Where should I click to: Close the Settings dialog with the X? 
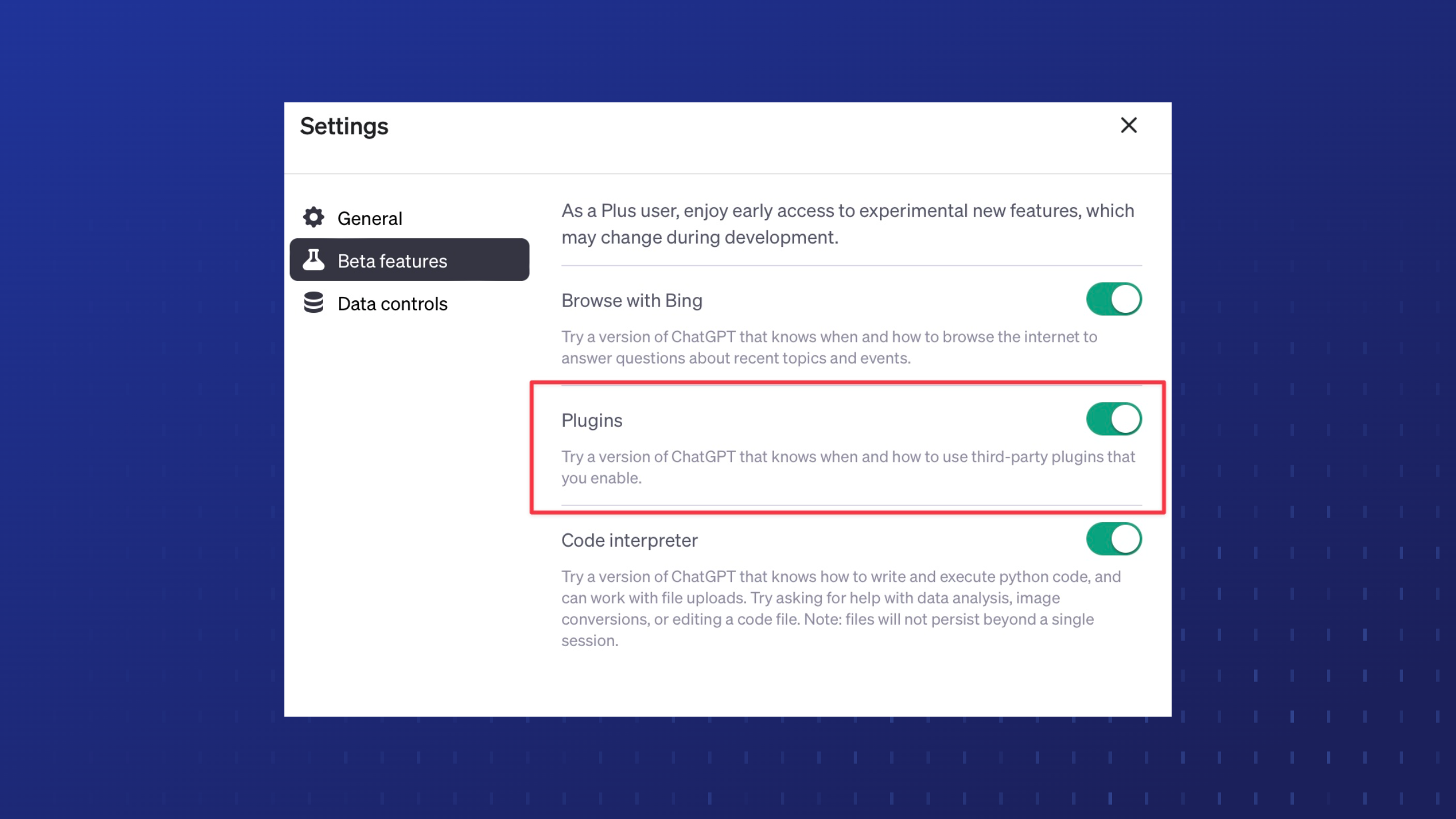click(1128, 125)
